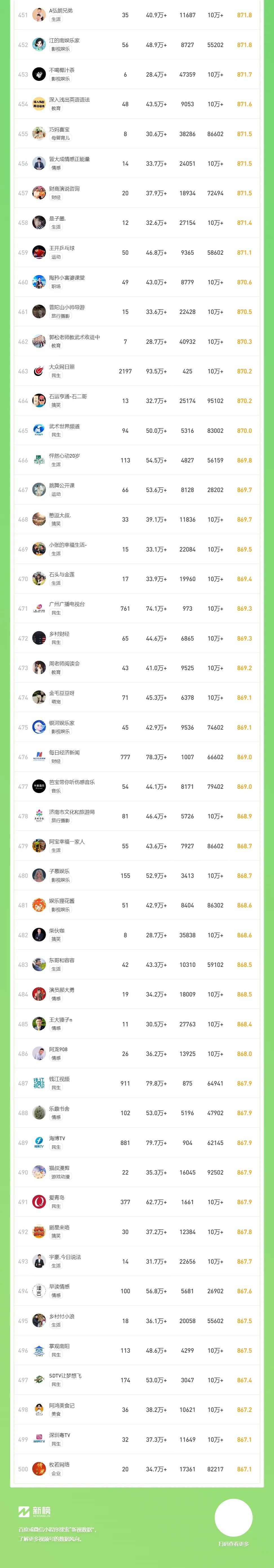This screenshot has height=1568, width=274.
Task: Open account name A弘朗兄弟
Action: click(61, 11)
